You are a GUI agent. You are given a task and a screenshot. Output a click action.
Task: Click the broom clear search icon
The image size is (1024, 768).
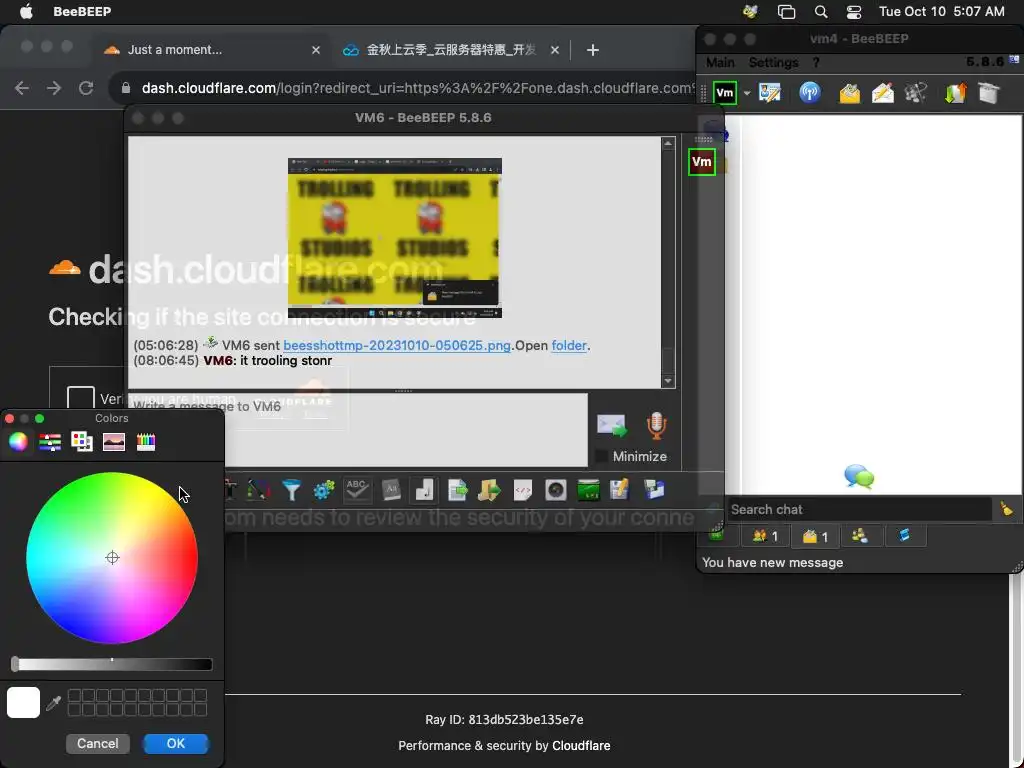pyautogui.click(x=1006, y=509)
